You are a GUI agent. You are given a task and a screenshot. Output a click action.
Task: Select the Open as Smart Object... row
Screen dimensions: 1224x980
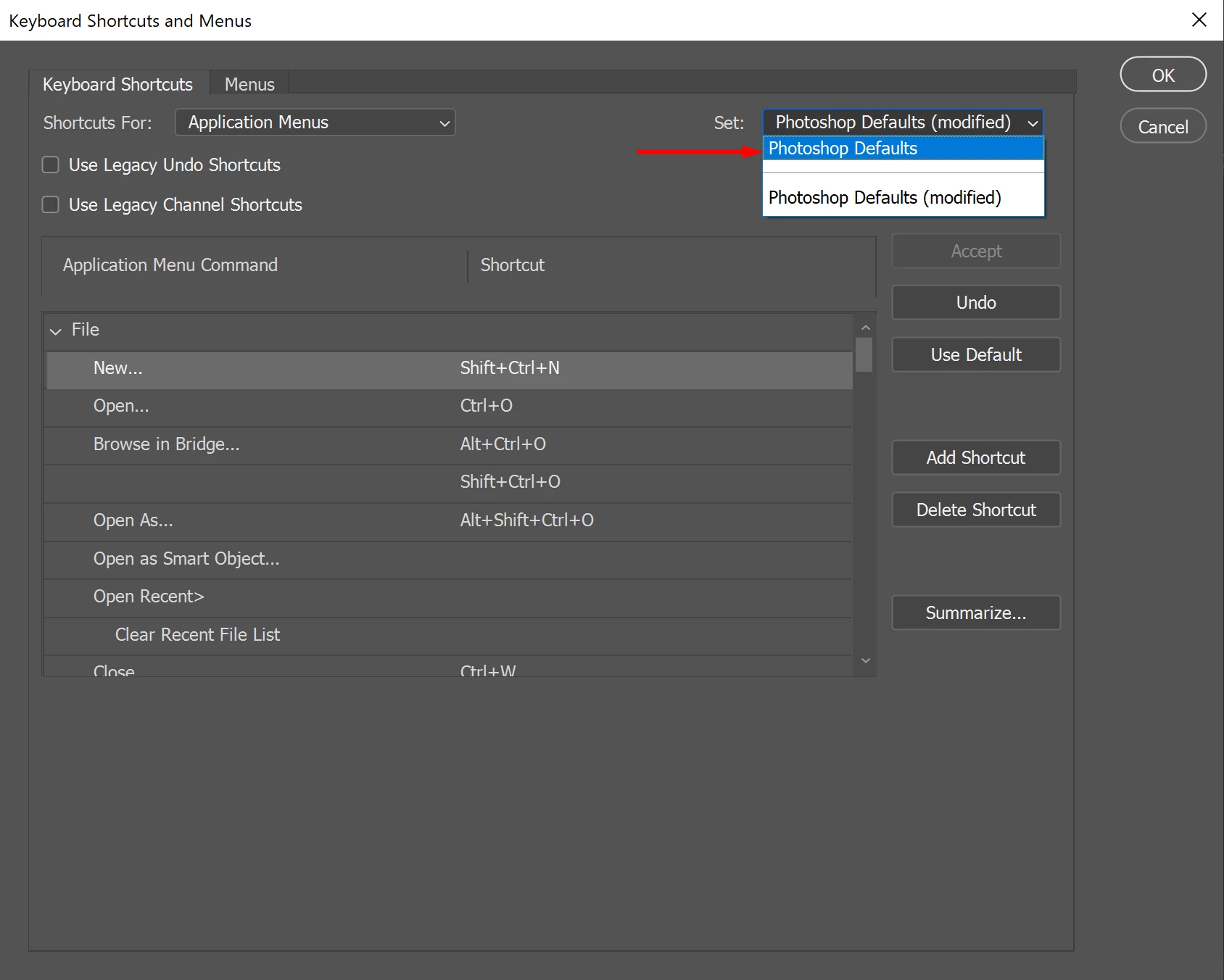pos(449,560)
